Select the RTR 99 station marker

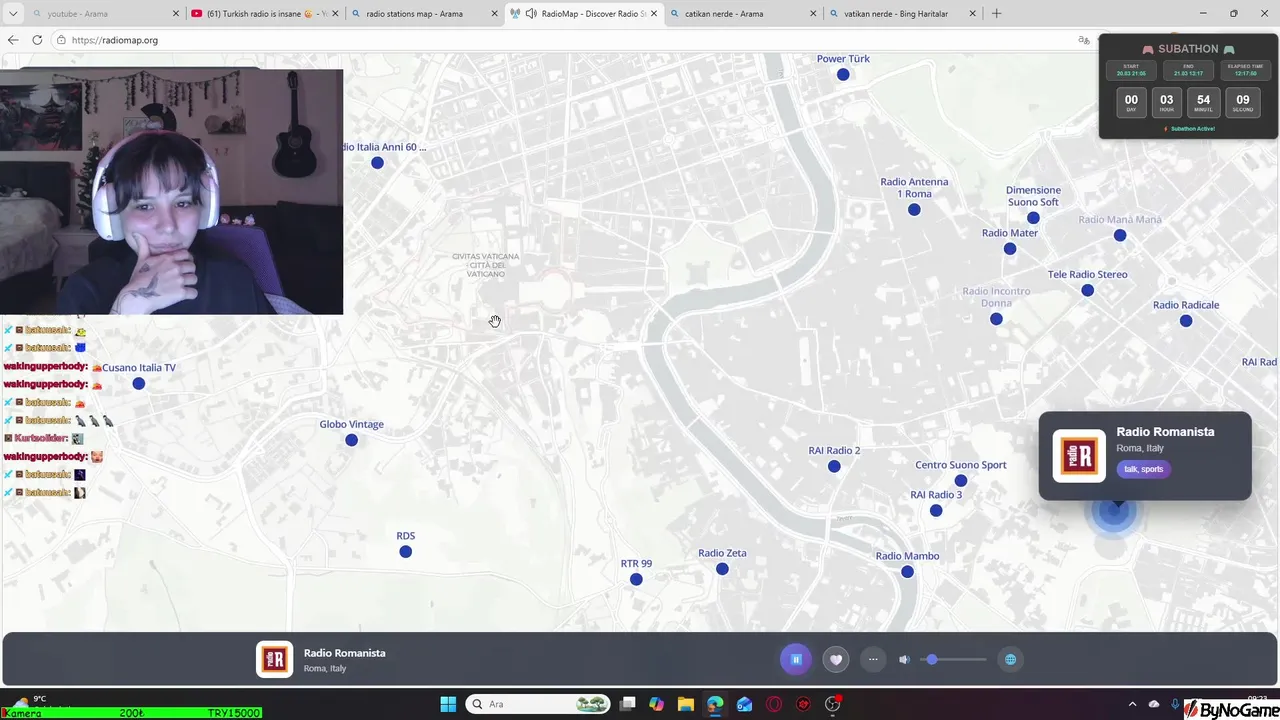pos(636,579)
